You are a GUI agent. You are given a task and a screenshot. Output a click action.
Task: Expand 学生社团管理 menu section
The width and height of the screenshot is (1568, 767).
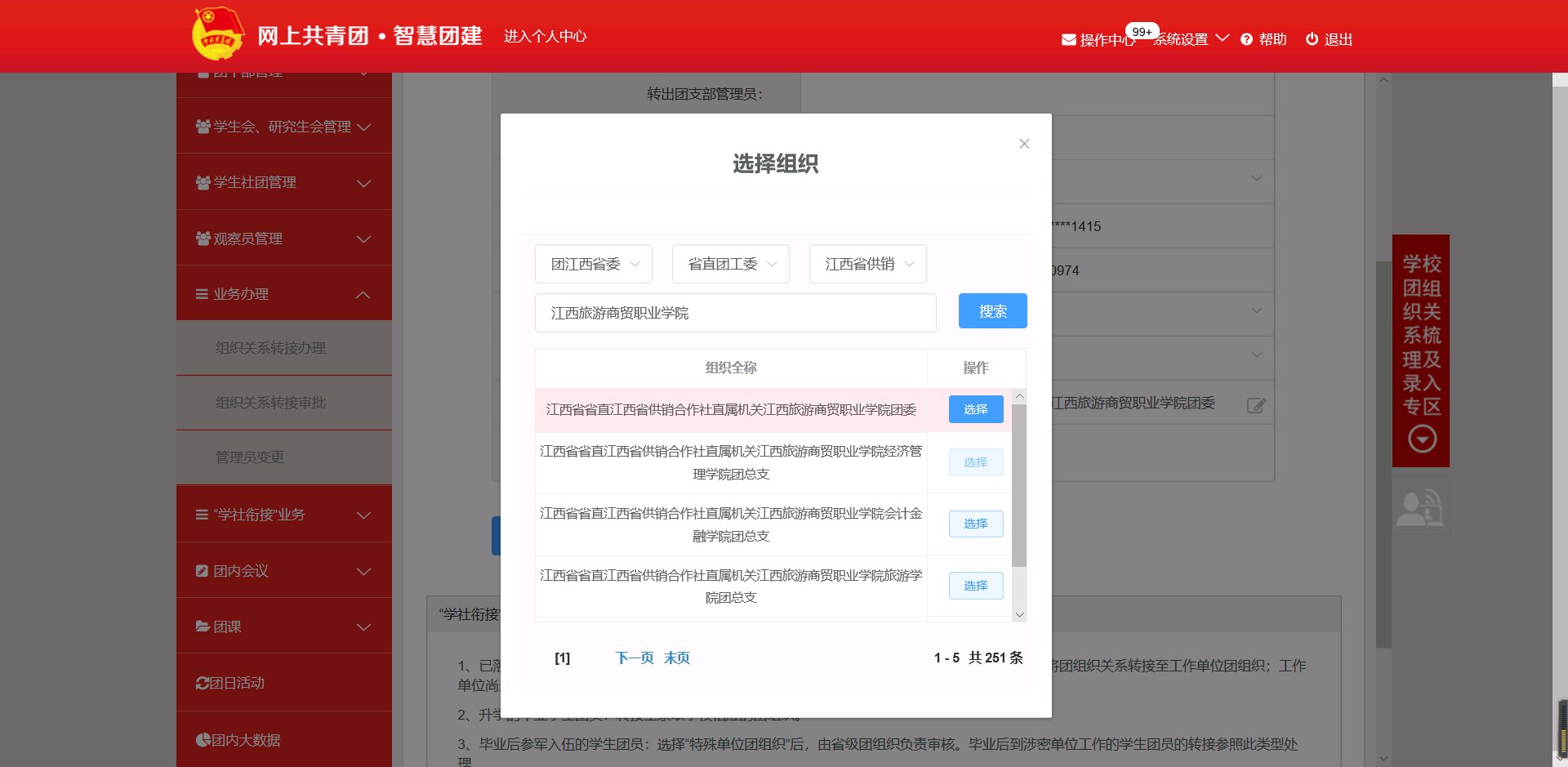coord(364,183)
